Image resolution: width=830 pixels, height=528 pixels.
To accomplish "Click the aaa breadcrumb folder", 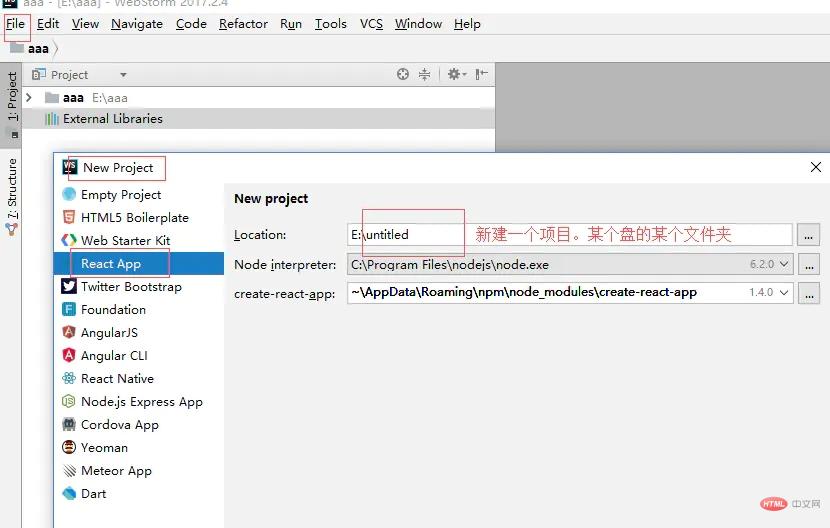I will pos(30,48).
